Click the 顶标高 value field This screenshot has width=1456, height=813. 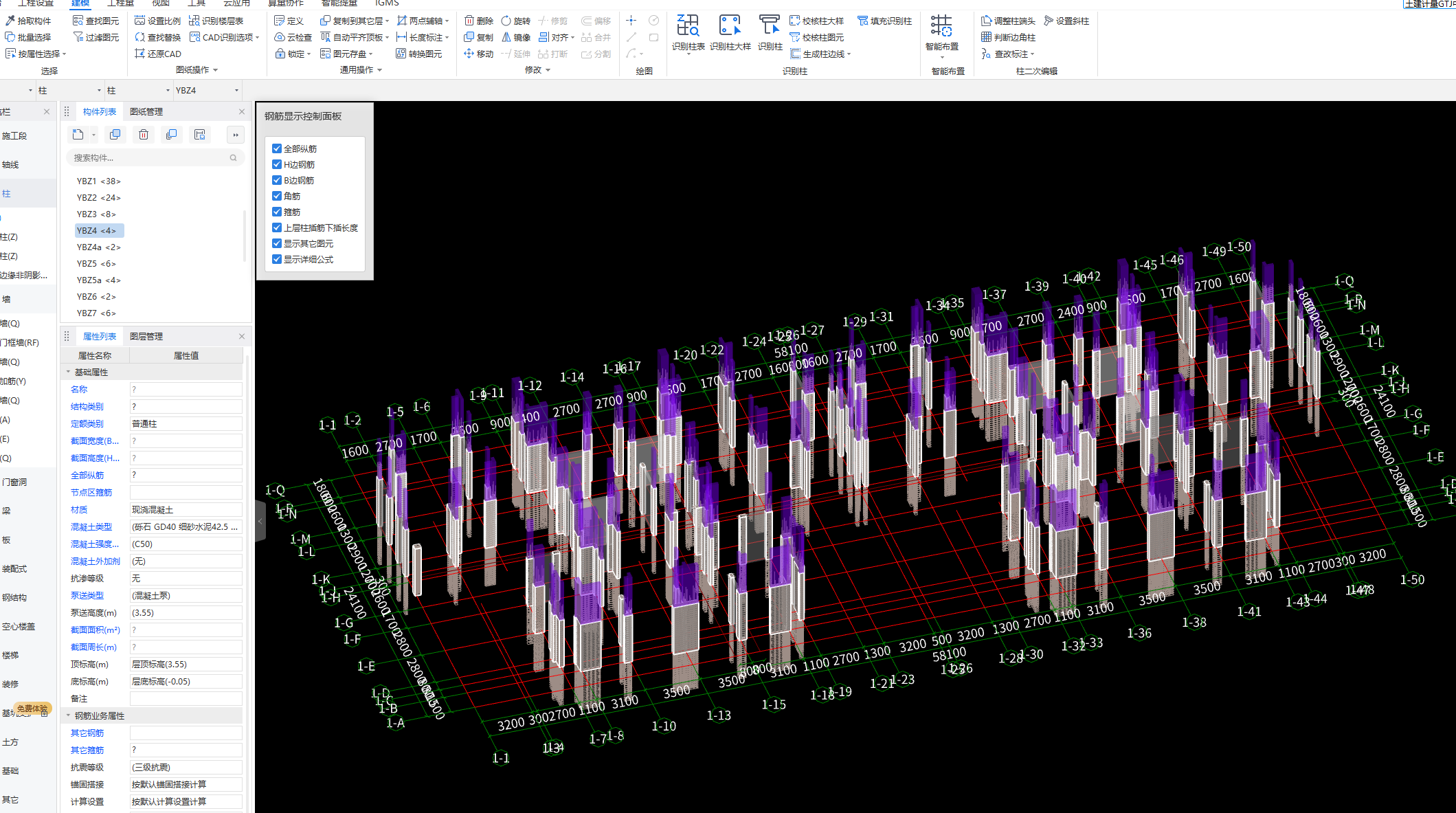[x=186, y=665]
